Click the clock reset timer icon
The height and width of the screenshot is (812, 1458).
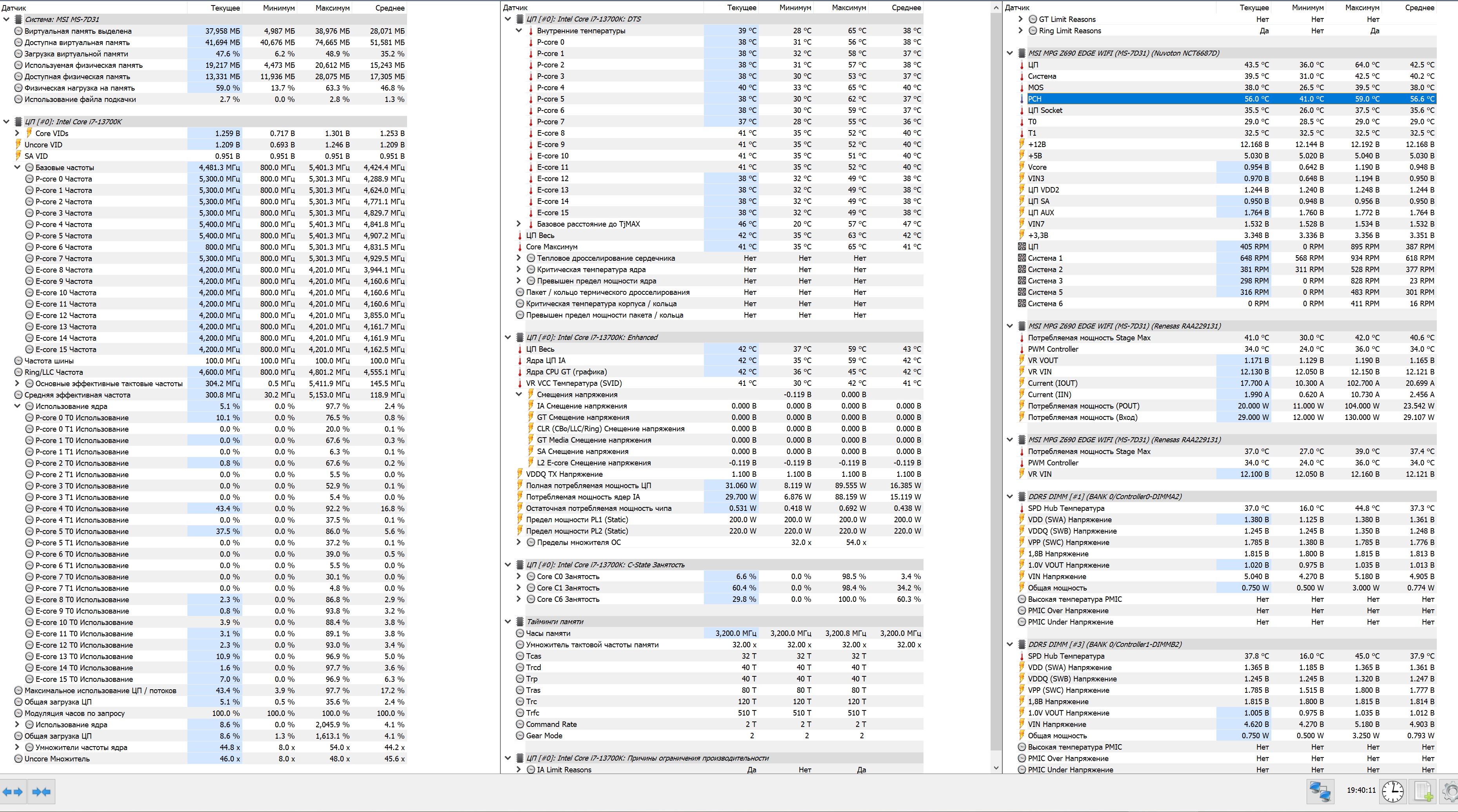coord(1393,792)
